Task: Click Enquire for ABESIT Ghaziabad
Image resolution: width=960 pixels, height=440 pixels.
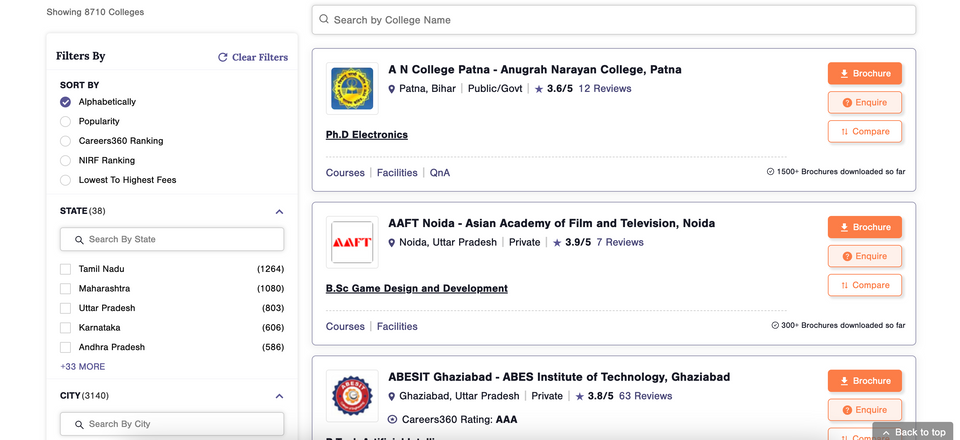Action: click(864, 409)
